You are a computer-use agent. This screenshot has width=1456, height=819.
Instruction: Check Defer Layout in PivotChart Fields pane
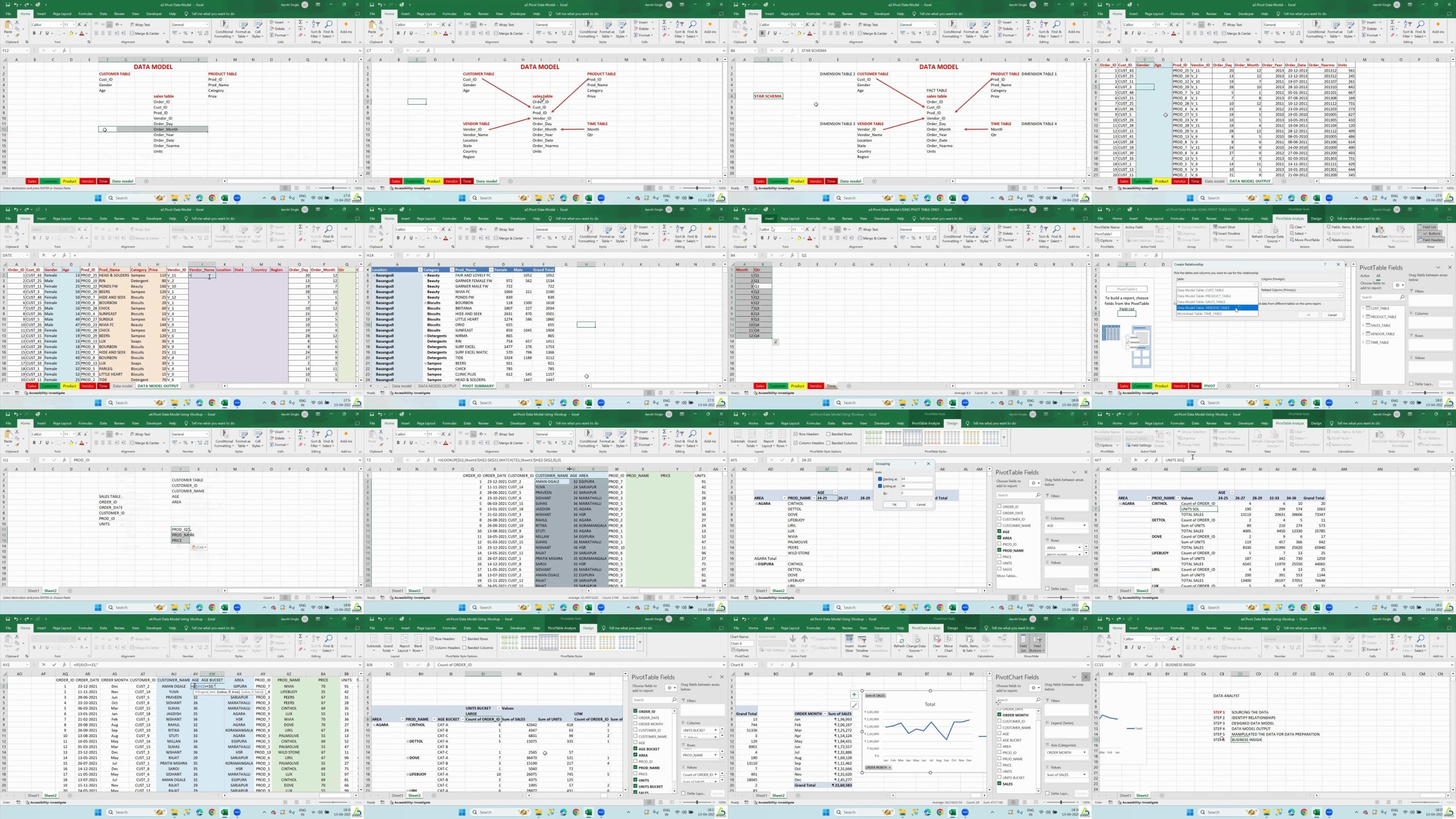pyautogui.click(x=1047, y=793)
